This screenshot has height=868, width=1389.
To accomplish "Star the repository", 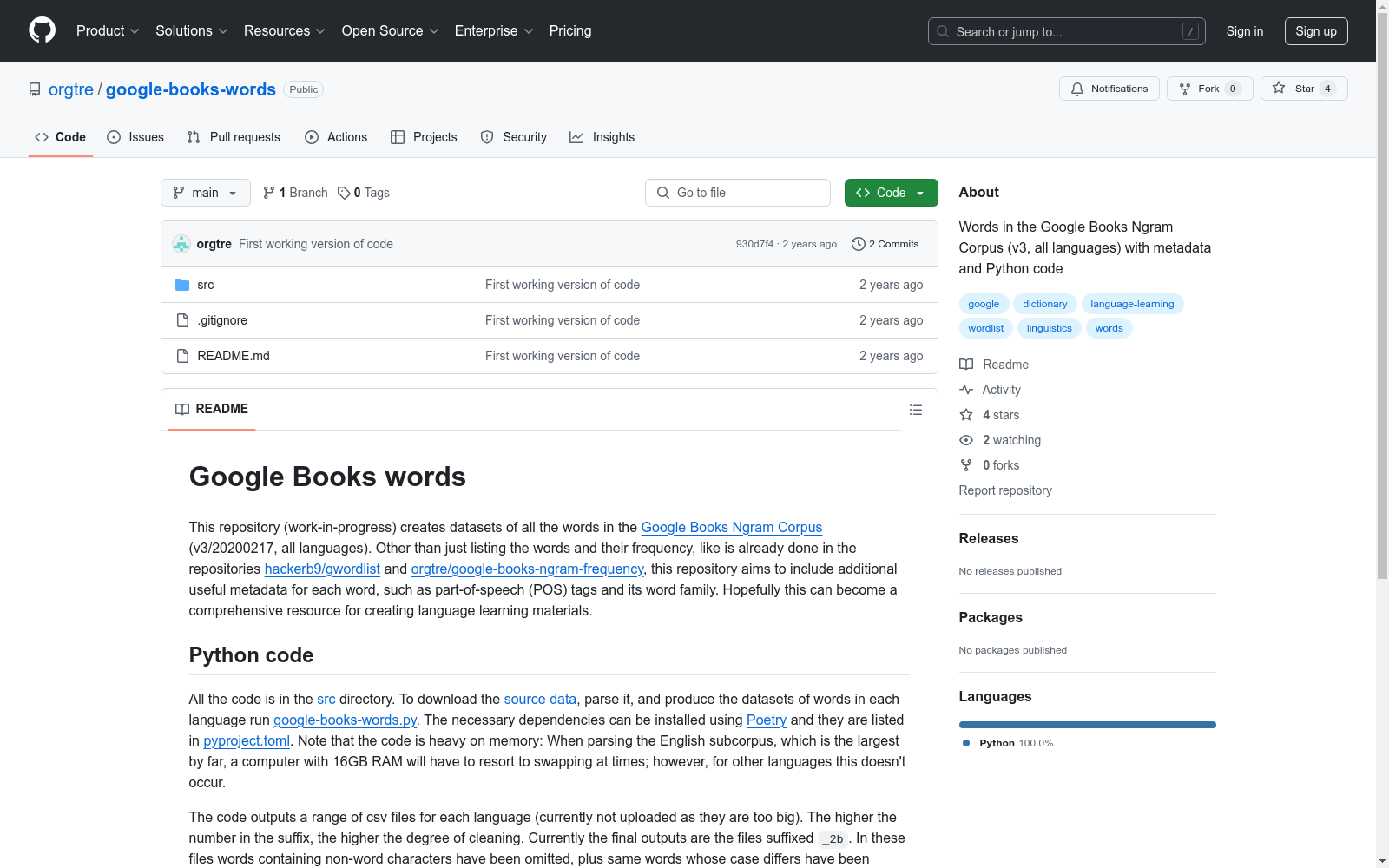I will pos(1303,89).
